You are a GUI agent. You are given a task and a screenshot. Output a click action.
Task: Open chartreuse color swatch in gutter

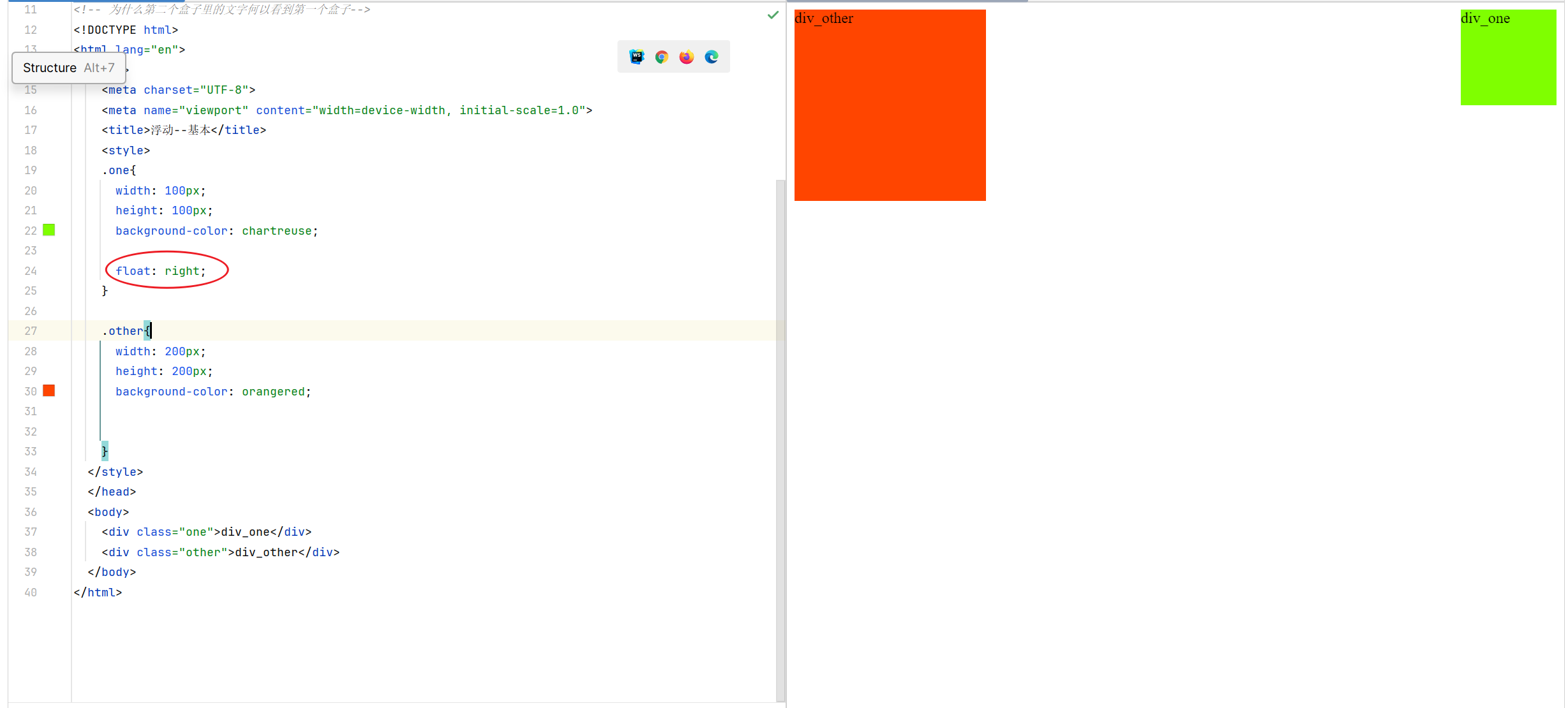(x=49, y=230)
